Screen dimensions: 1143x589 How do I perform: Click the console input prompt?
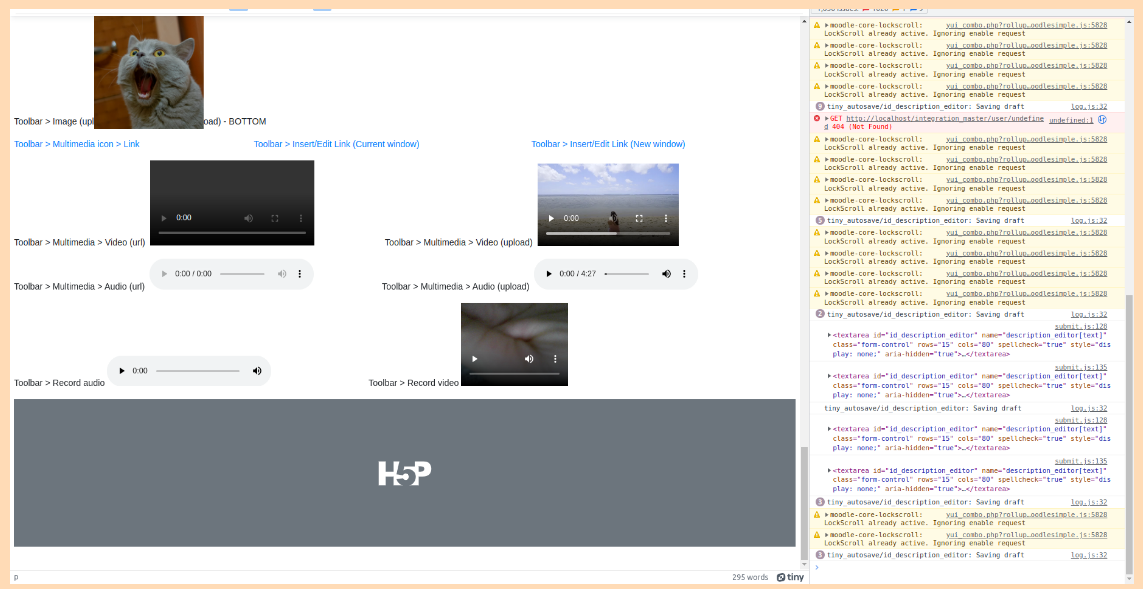click(x=970, y=567)
